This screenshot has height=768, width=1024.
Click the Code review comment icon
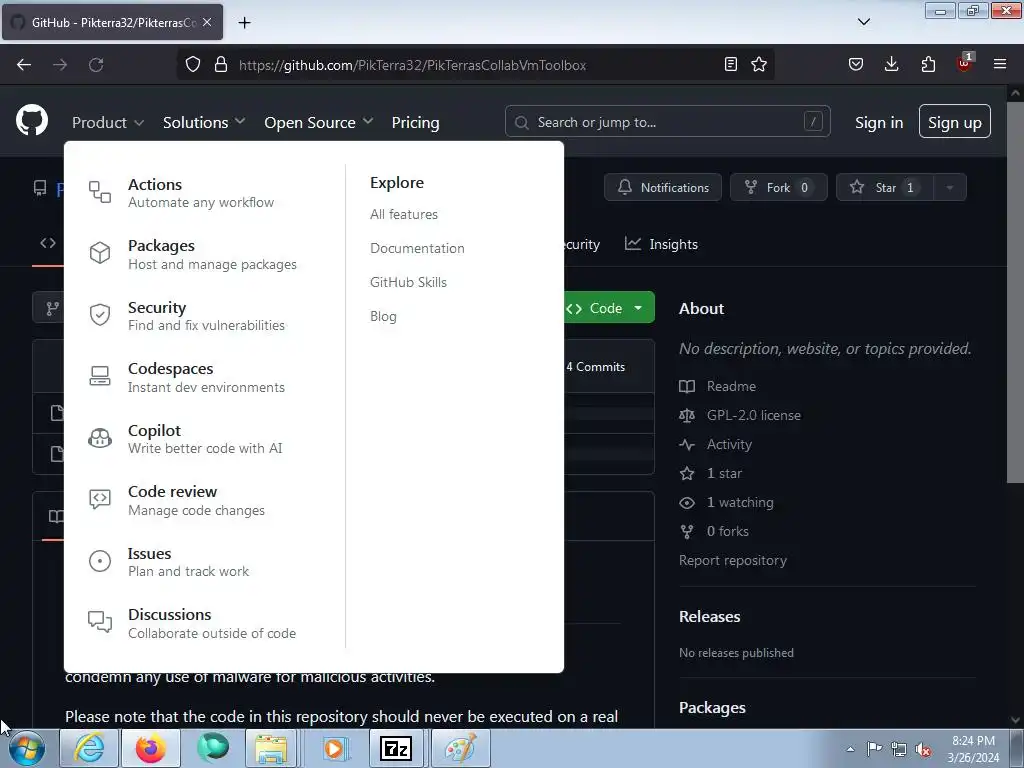tap(100, 500)
